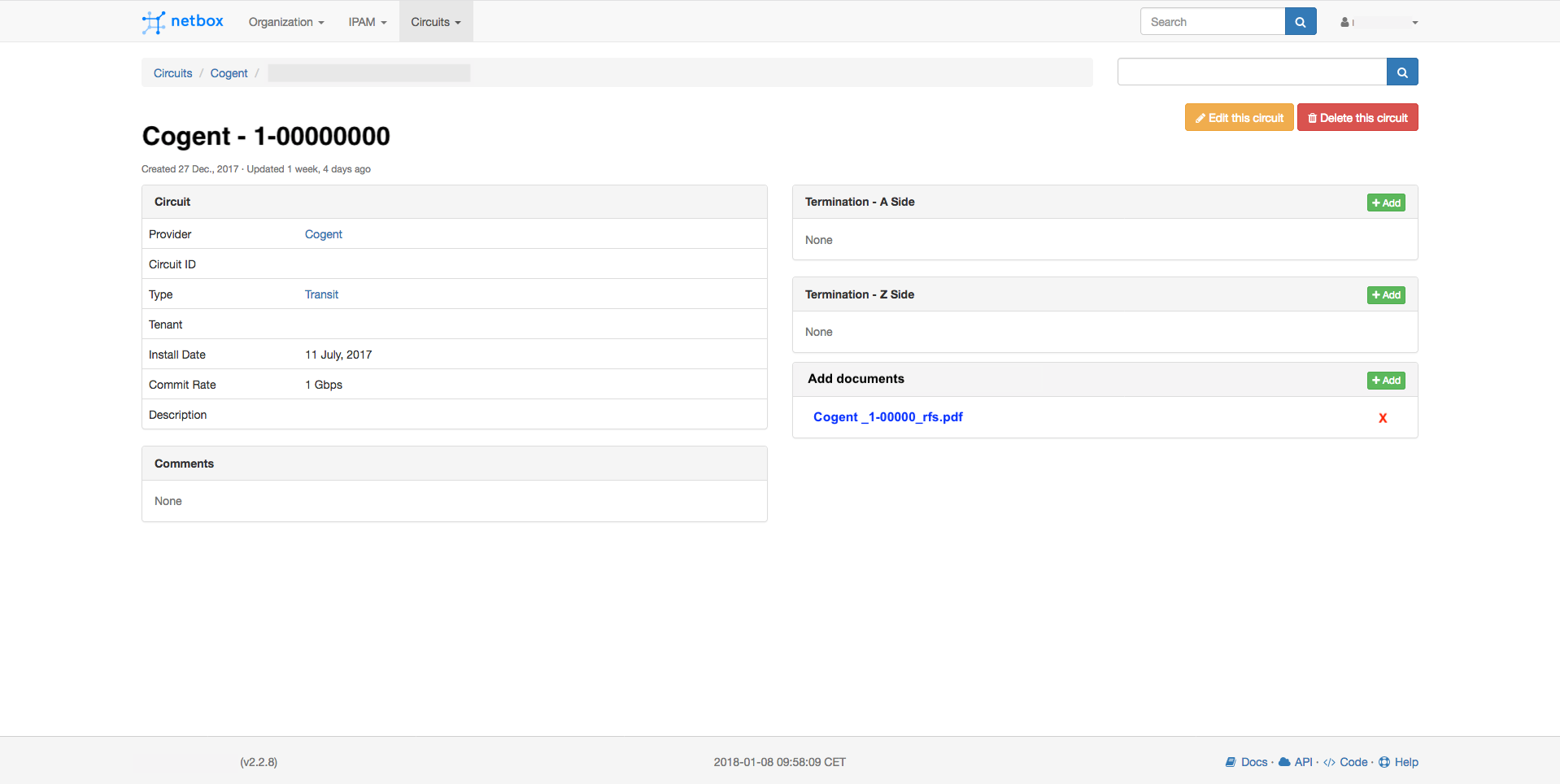Add a Termination Z Side
The height and width of the screenshot is (784, 1560).
1386,294
